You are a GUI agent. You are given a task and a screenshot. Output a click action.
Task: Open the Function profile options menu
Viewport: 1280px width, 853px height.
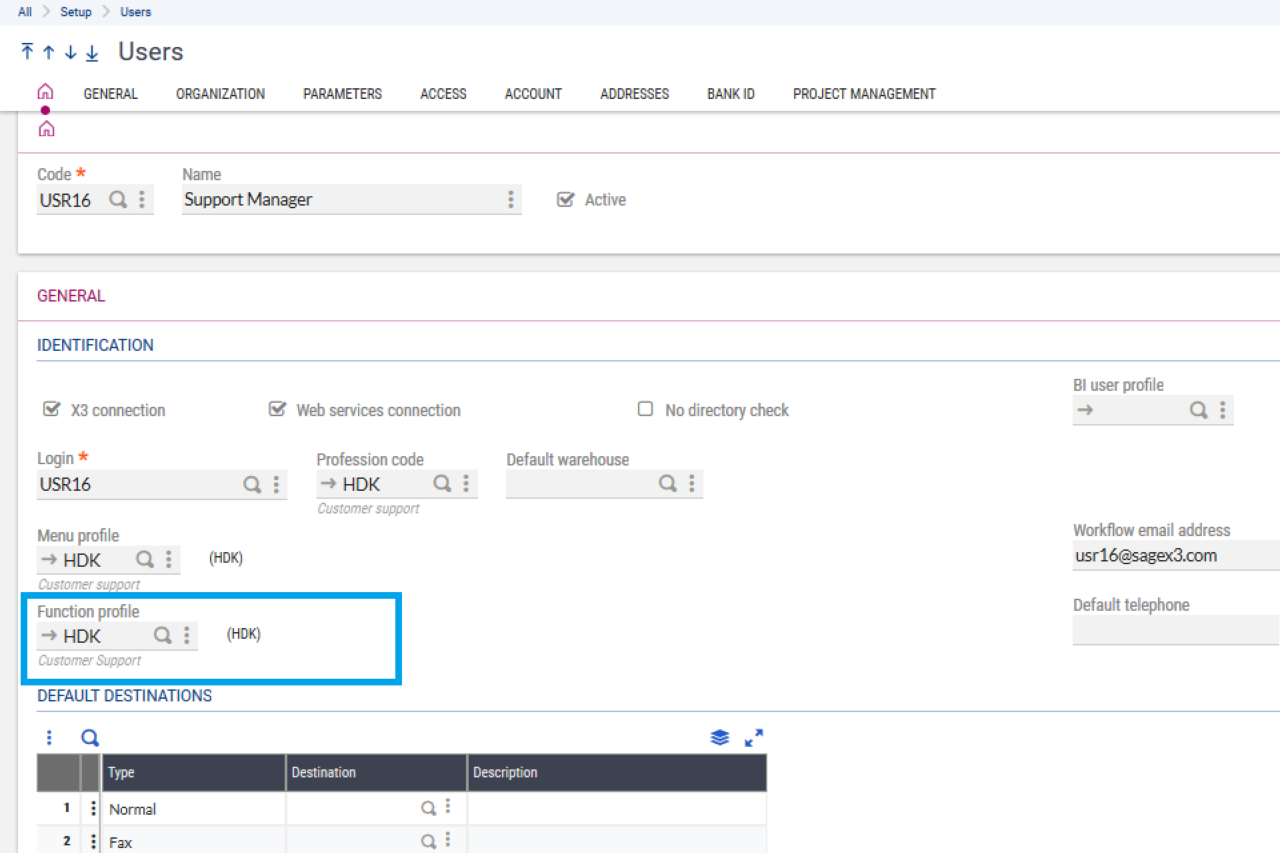186,635
